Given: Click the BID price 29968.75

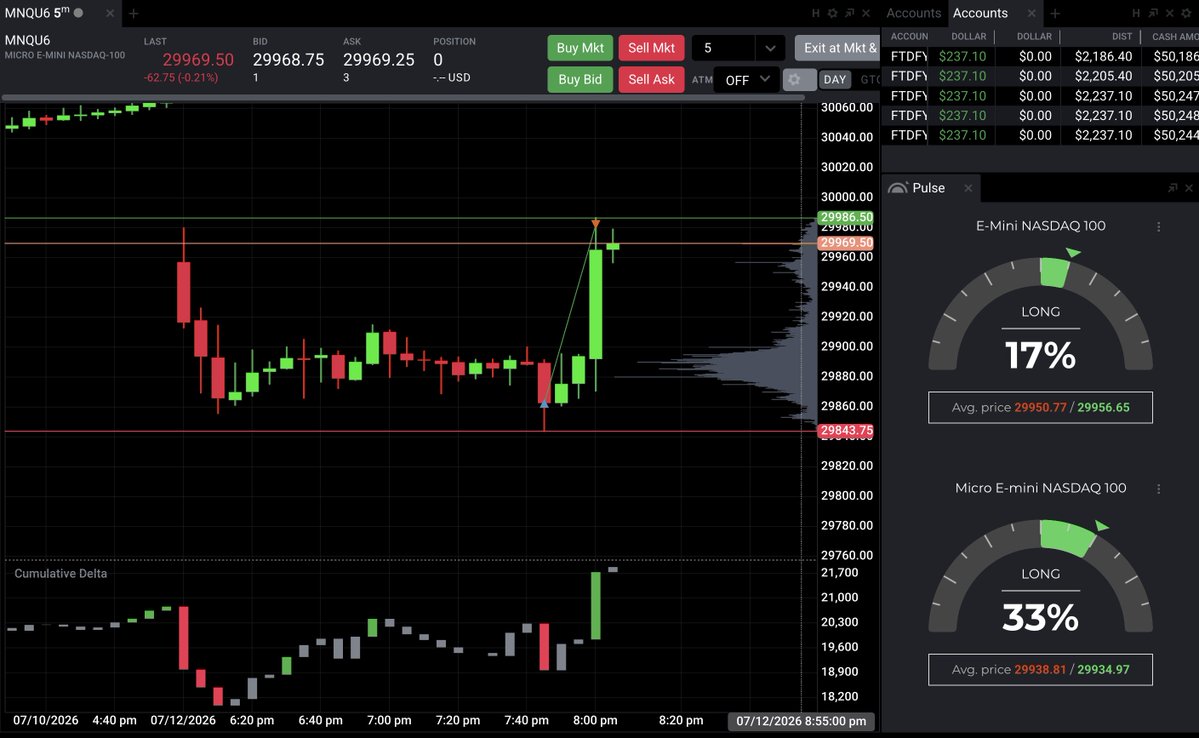Looking at the screenshot, I should pos(288,60).
